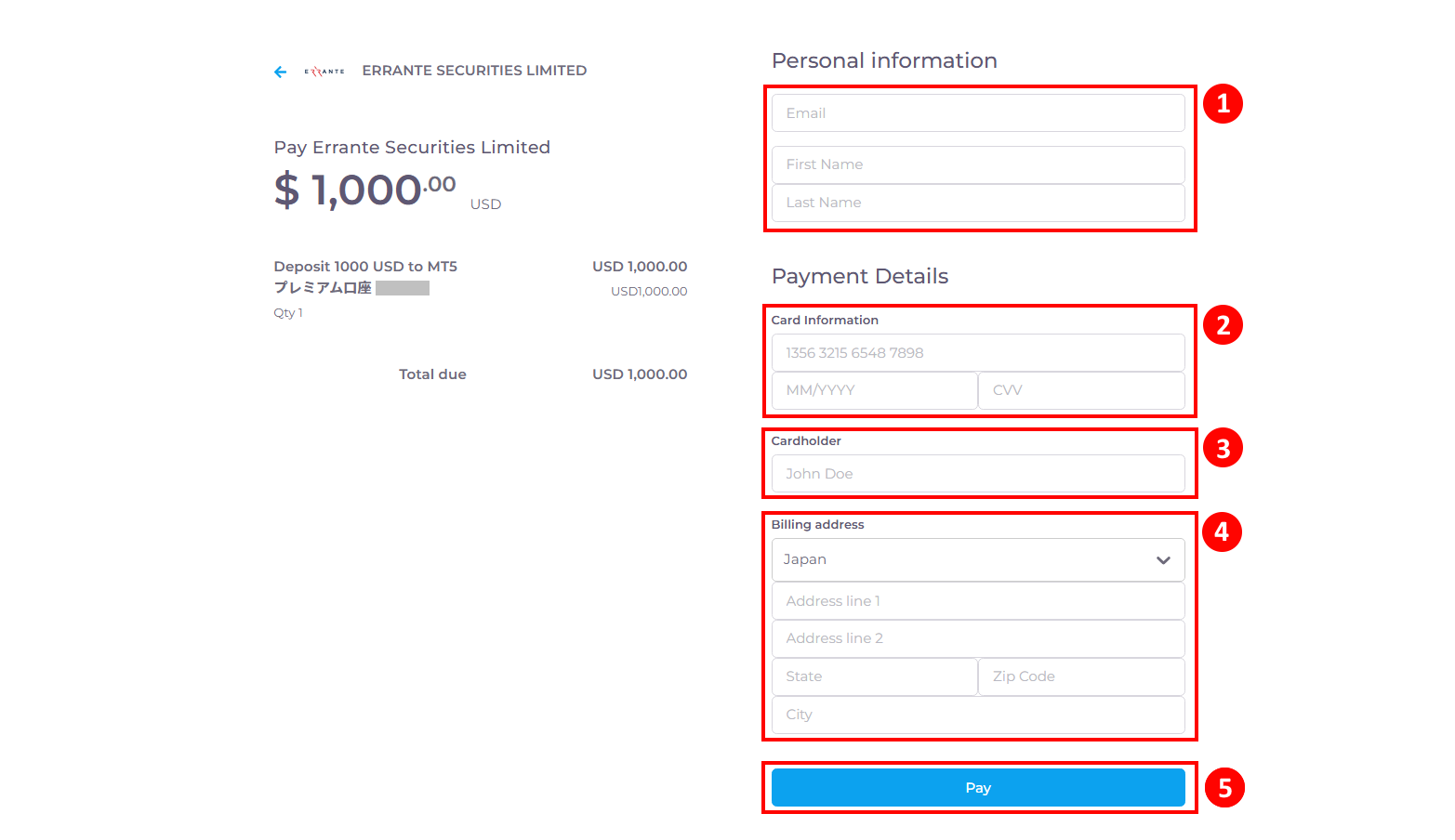Click the Address line 1 field
1455x840 pixels.
point(978,601)
